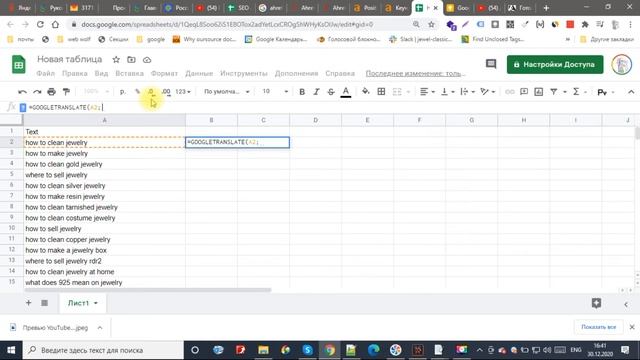Toggle bold formatting
Viewport: 640px width, 360px height.
tap(302, 92)
